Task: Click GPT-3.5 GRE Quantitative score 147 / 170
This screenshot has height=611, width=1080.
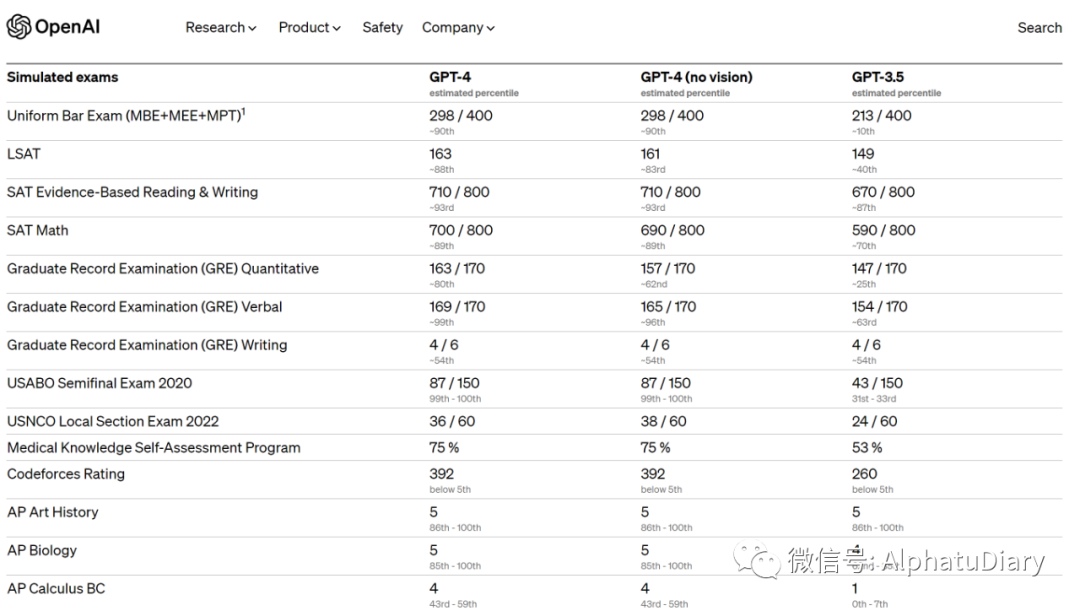Action: point(879,269)
